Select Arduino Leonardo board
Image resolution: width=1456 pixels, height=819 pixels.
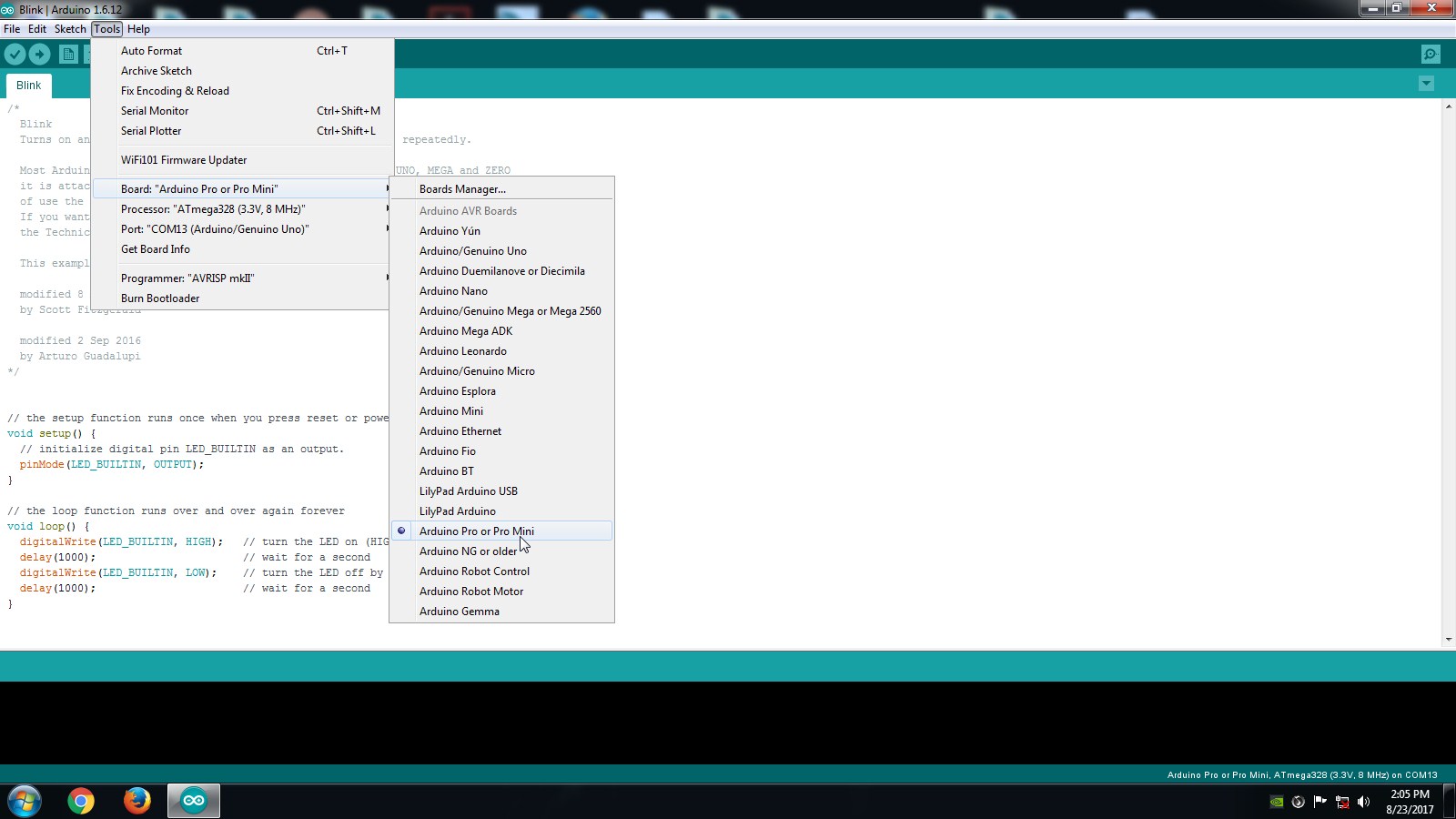(501, 351)
